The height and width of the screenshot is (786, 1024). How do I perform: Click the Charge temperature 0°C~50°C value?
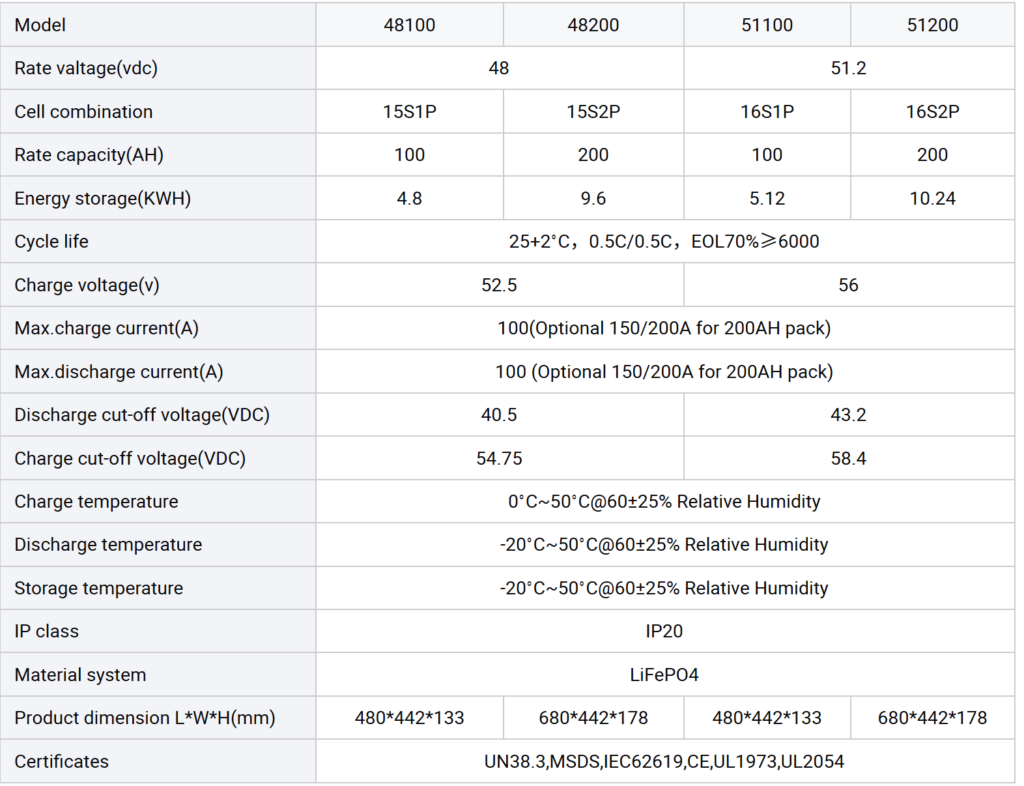[664, 501]
